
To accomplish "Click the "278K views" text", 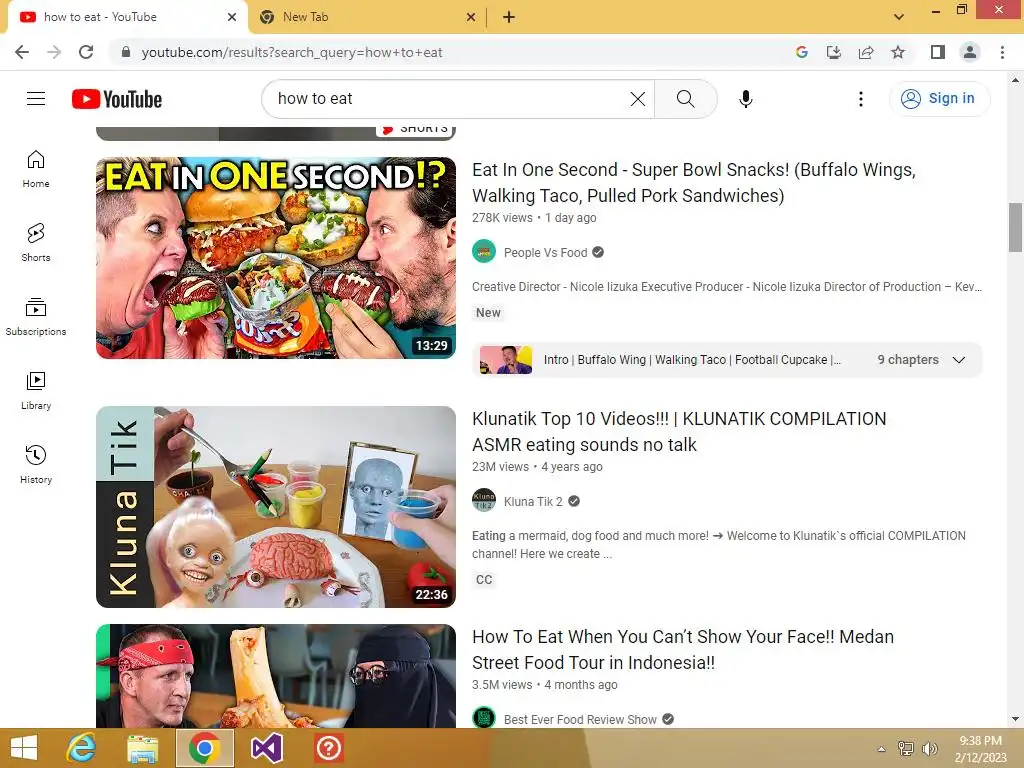I will point(502,218).
